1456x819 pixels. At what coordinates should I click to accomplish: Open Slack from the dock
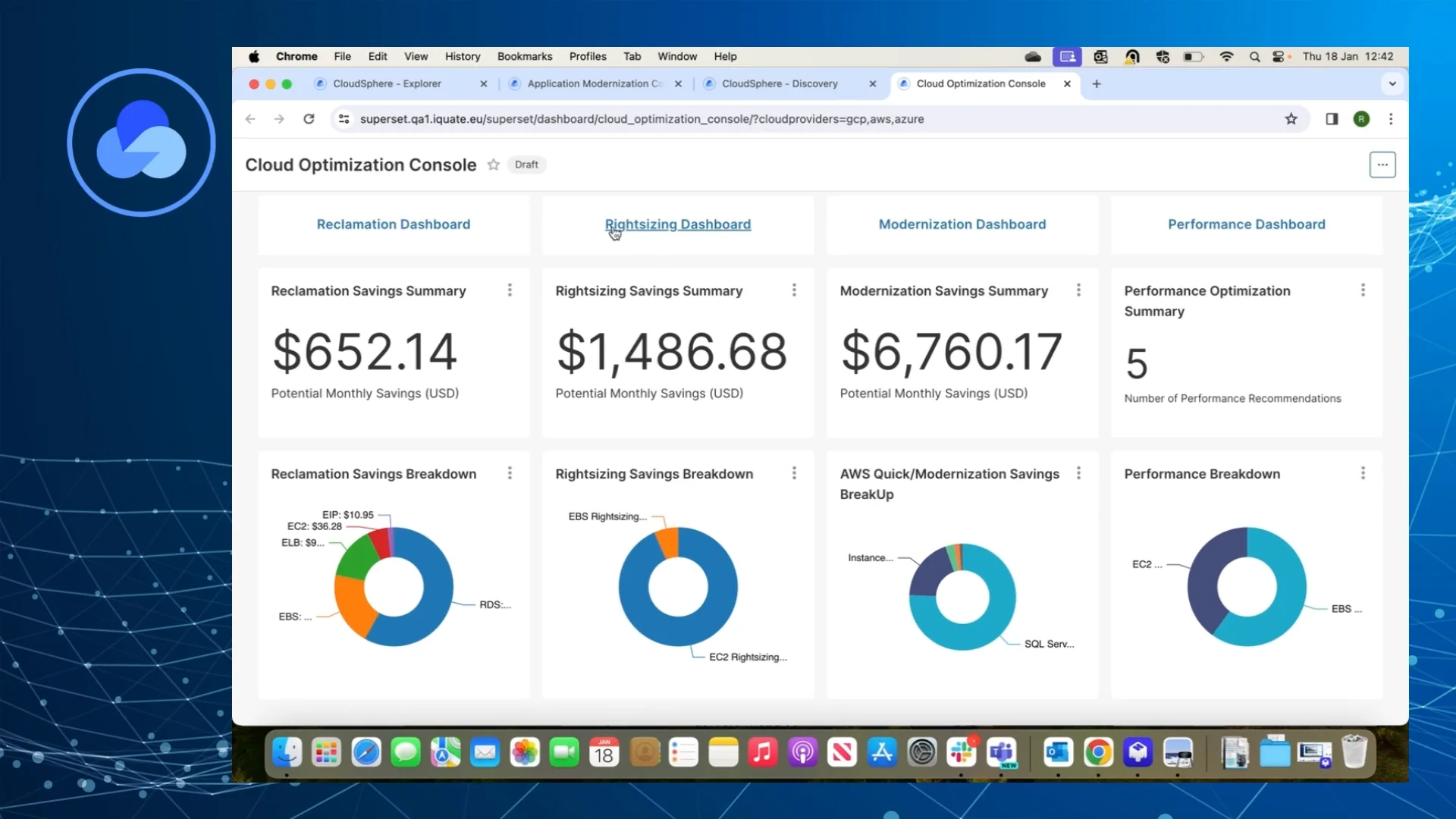tap(962, 752)
